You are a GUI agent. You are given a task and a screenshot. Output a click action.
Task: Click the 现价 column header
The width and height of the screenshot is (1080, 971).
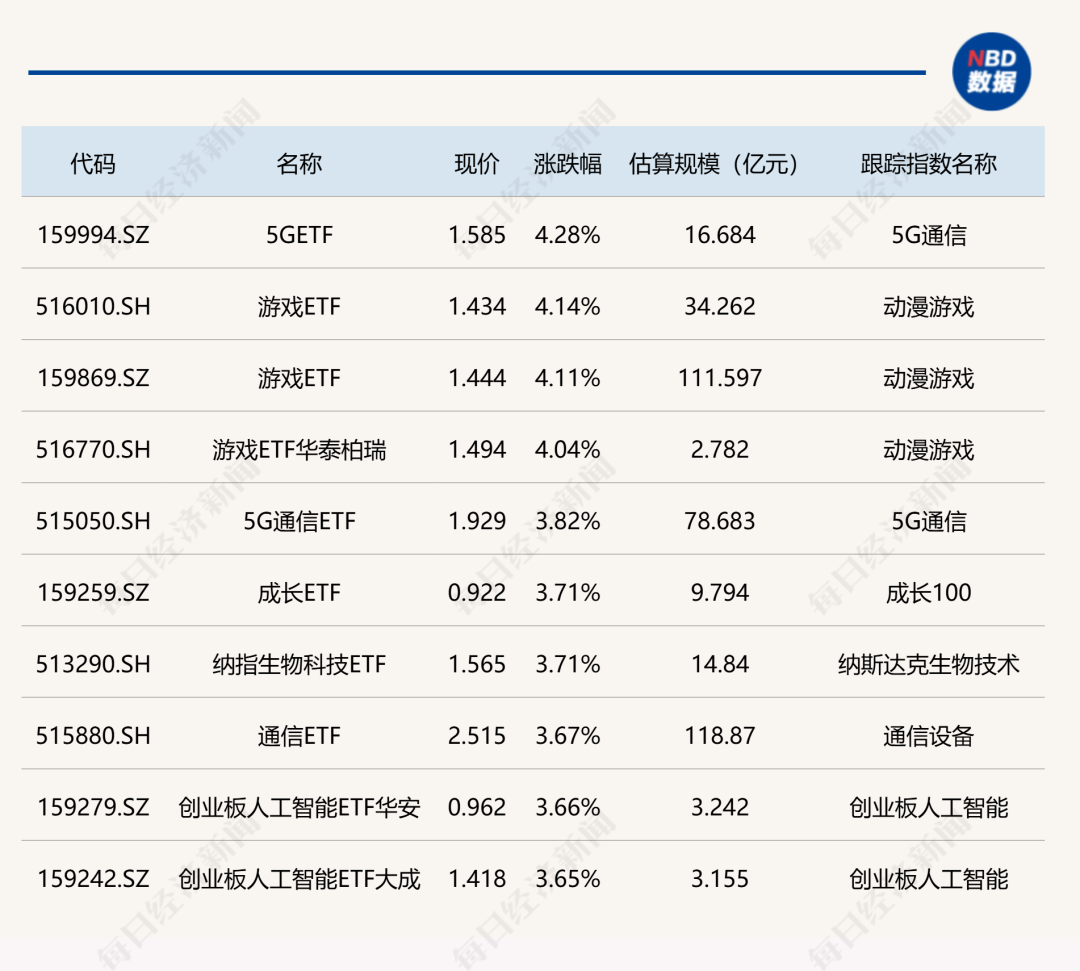coord(476,164)
